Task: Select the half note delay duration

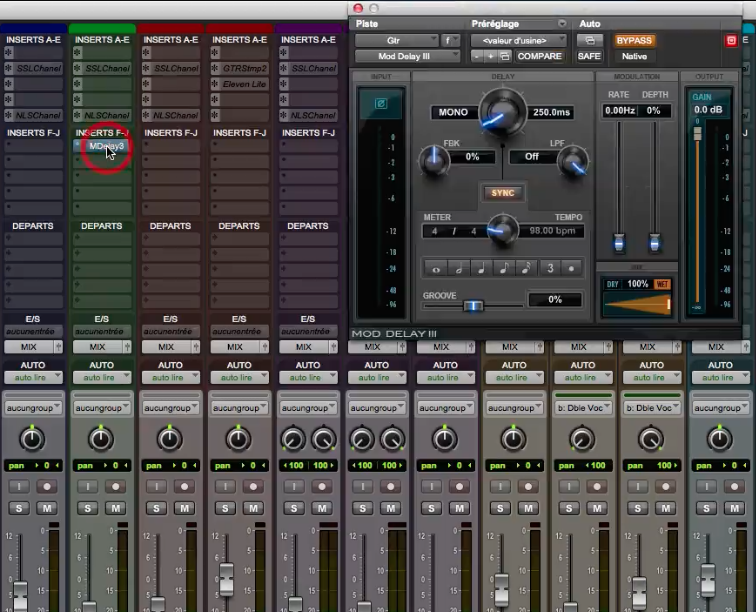Action: coord(459,269)
